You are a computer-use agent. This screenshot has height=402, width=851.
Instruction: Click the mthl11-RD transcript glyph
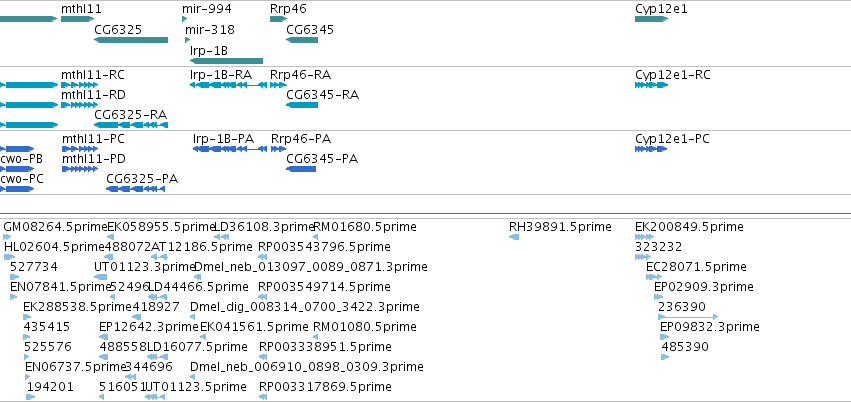(79, 105)
